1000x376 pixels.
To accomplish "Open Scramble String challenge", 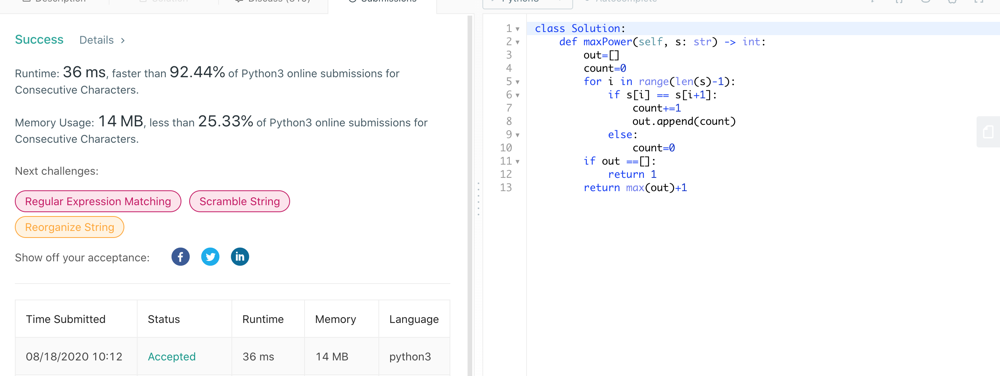I will pyautogui.click(x=239, y=201).
